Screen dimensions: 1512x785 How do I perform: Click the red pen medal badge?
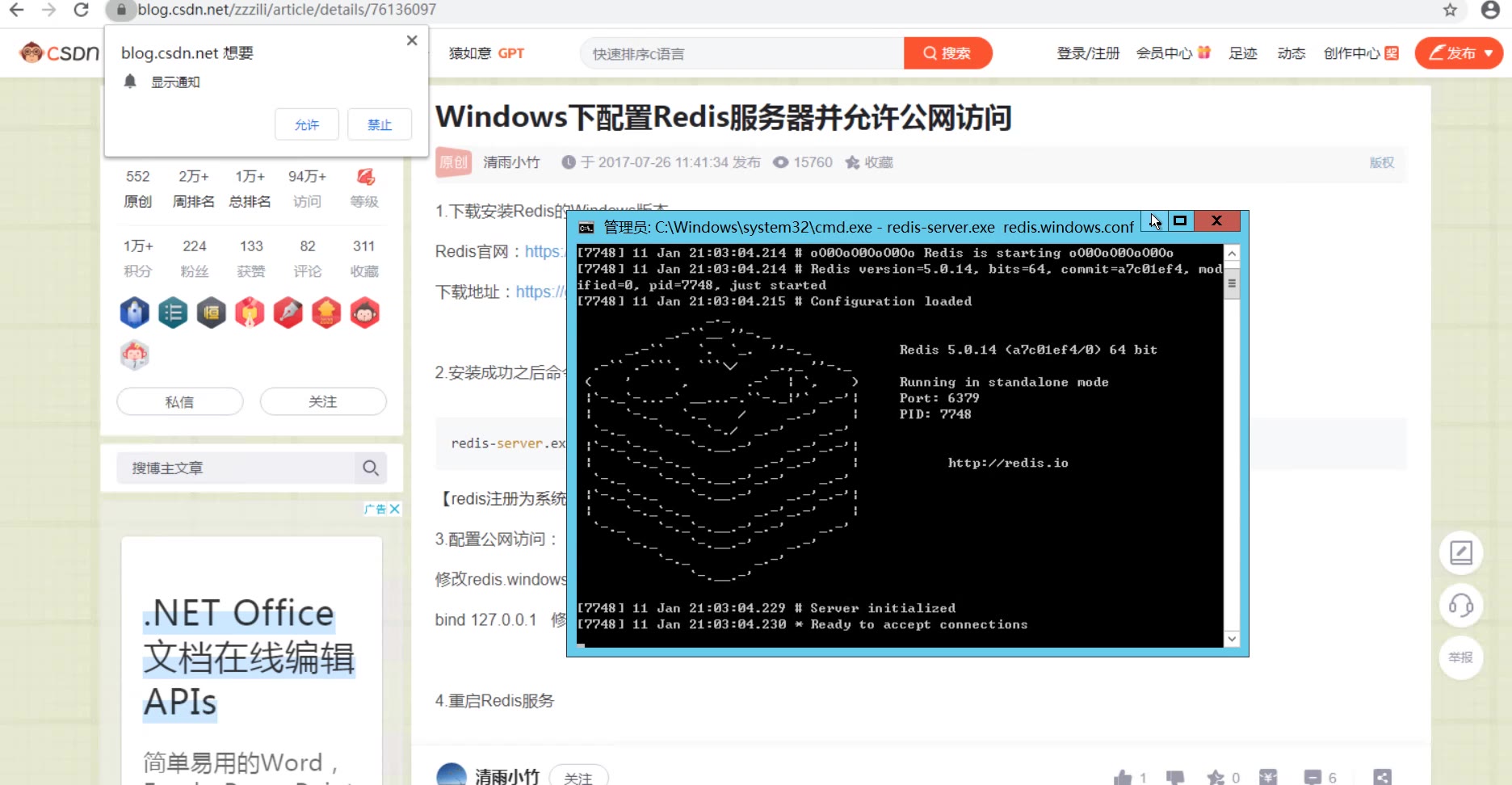[288, 313]
